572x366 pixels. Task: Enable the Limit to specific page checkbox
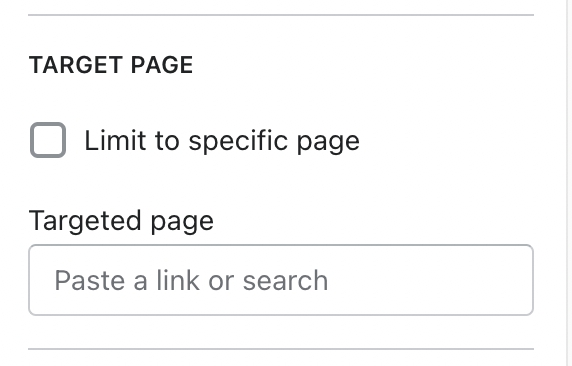(48, 140)
